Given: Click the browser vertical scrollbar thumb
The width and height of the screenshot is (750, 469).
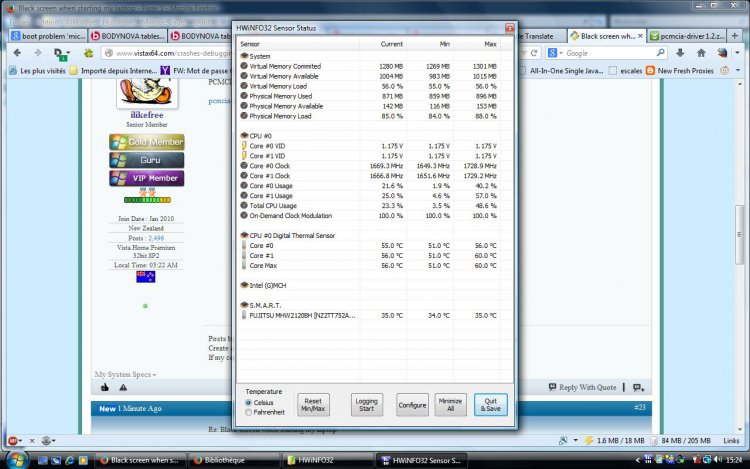Looking at the screenshot, I should tap(739, 234).
